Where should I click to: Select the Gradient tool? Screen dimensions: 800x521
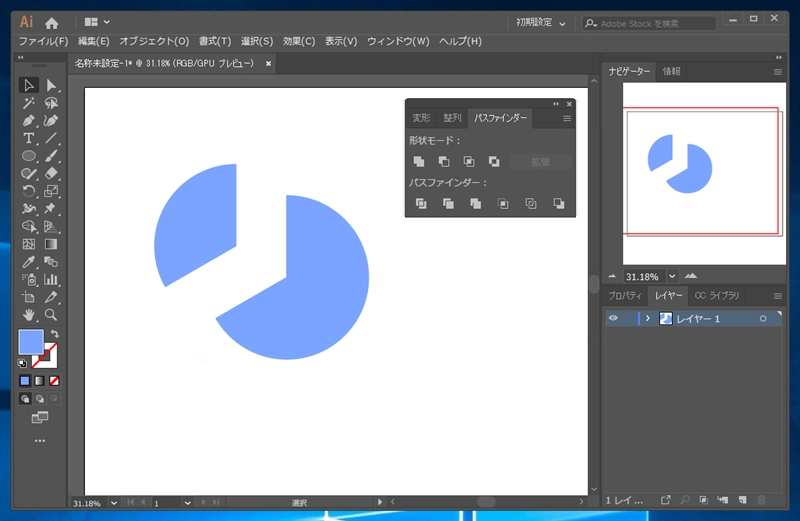coord(51,244)
